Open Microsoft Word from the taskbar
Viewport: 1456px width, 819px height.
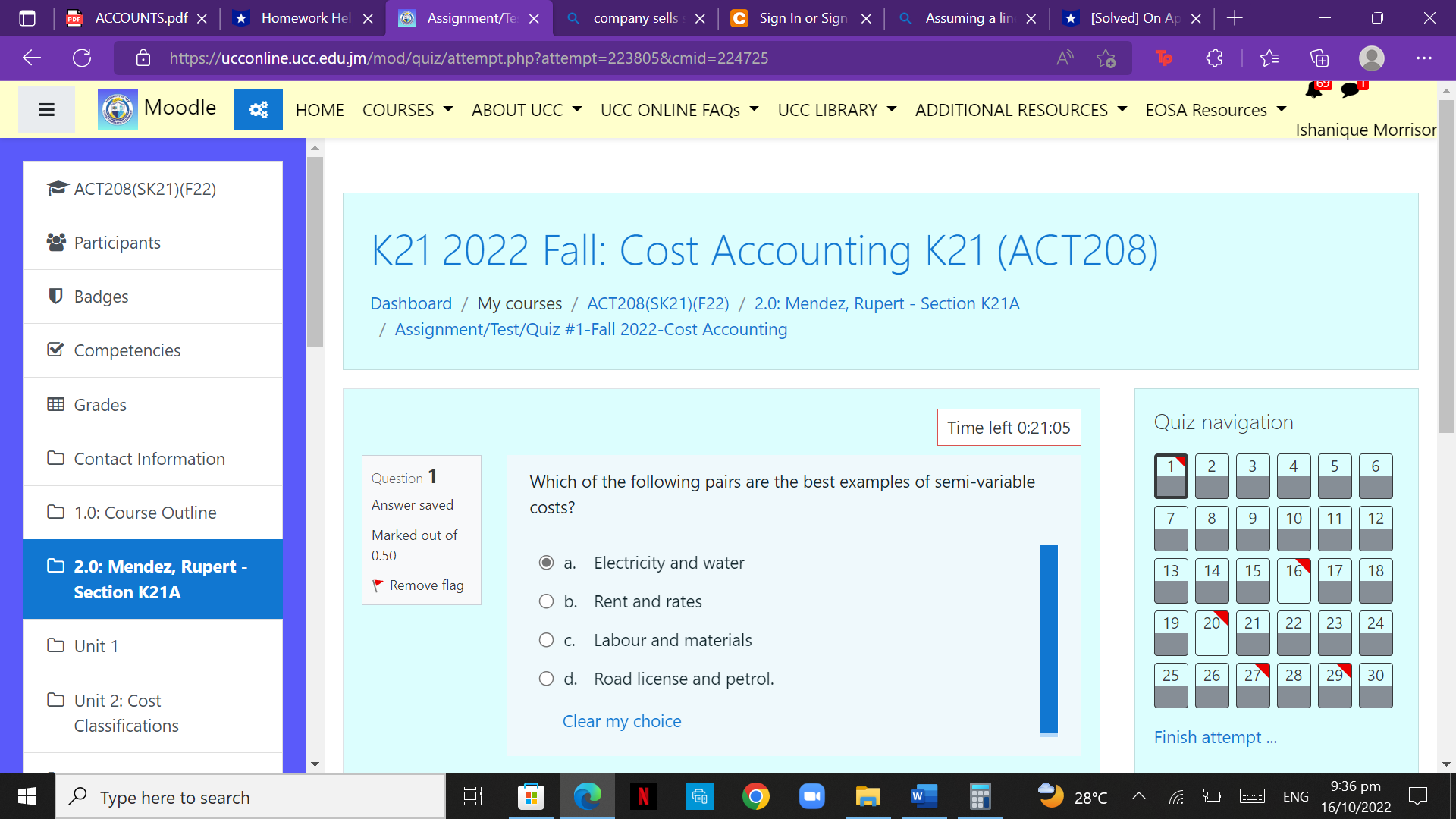coord(923,796)
